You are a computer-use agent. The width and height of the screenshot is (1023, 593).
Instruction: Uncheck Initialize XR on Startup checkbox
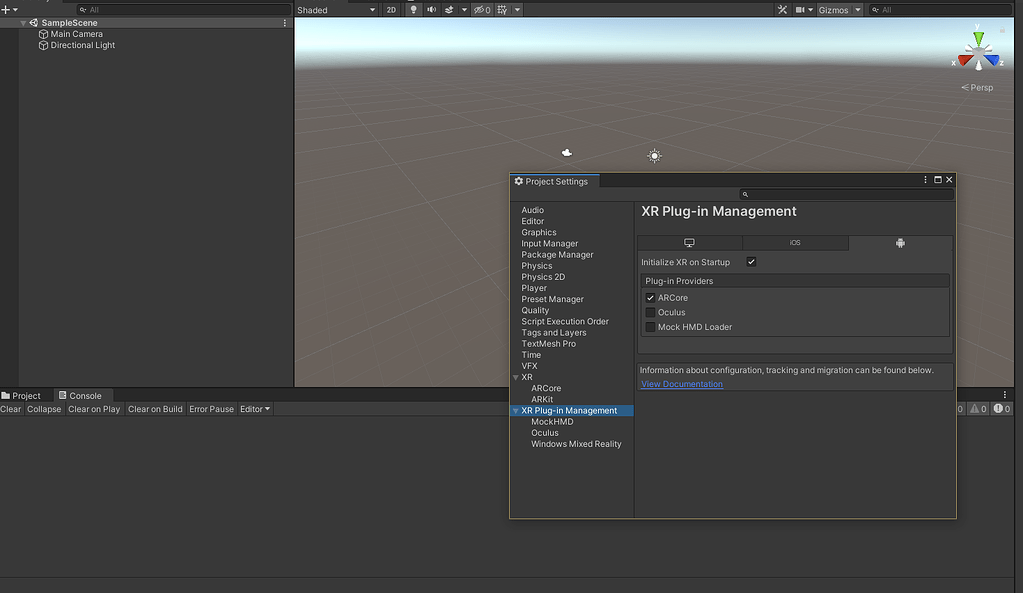[751, 262]
